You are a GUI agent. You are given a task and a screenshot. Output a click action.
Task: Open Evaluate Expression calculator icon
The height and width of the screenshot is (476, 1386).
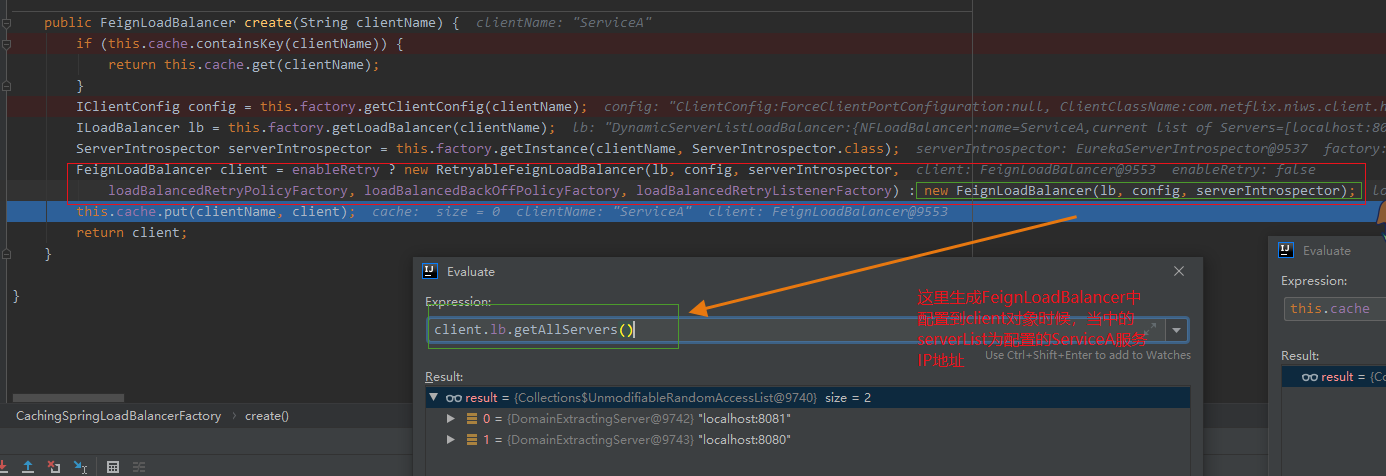point(113,466)
